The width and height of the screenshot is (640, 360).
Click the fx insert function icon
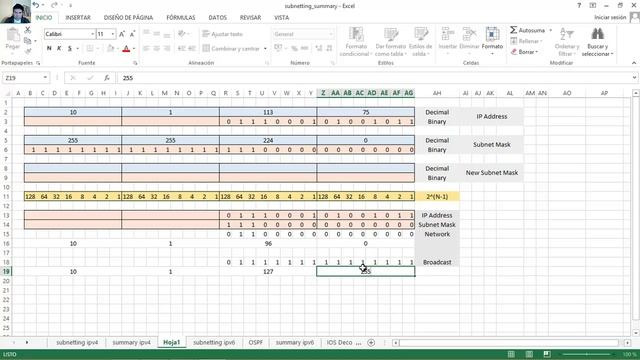tap(107, 78)
